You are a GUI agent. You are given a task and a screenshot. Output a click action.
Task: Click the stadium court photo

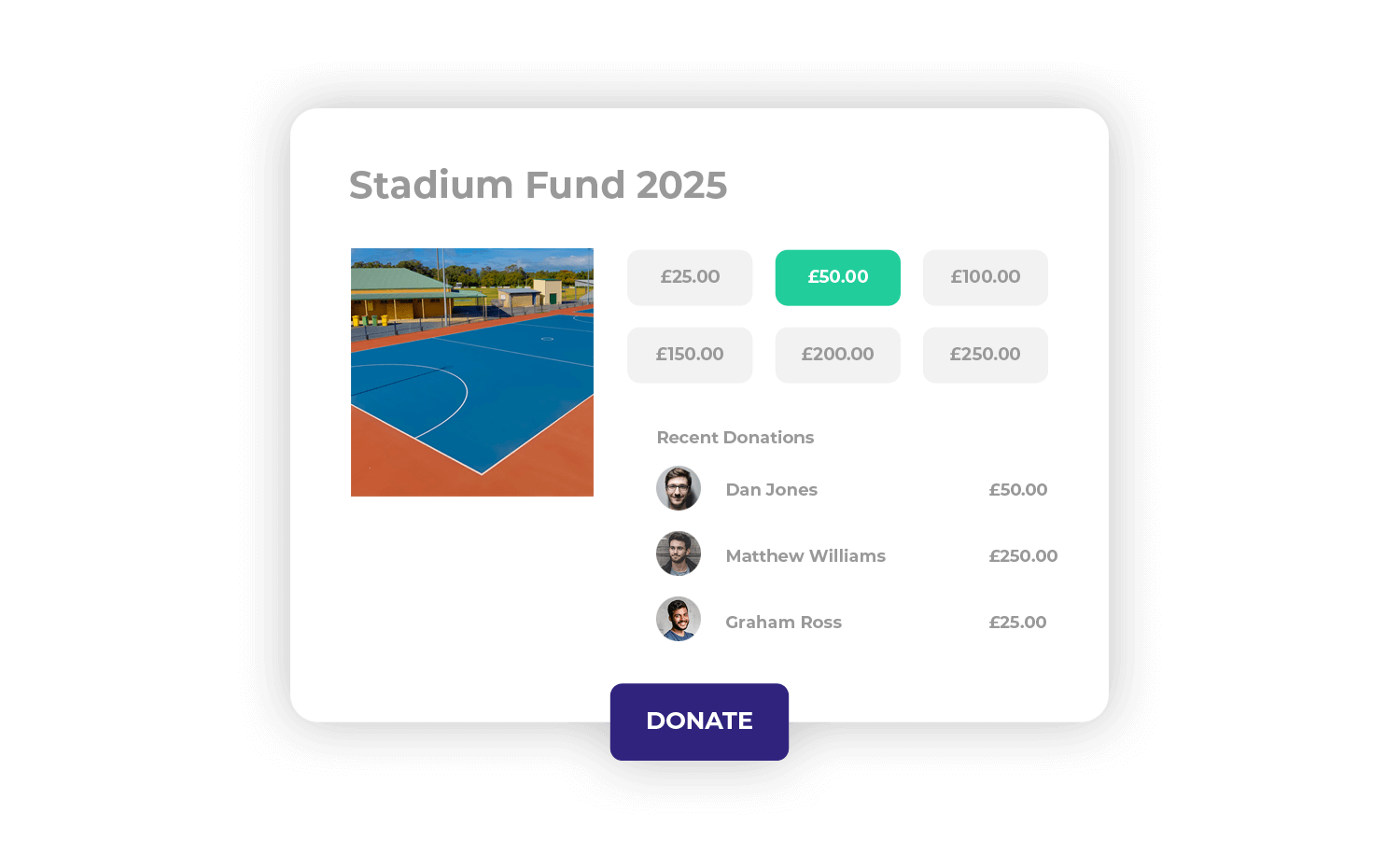472,372
